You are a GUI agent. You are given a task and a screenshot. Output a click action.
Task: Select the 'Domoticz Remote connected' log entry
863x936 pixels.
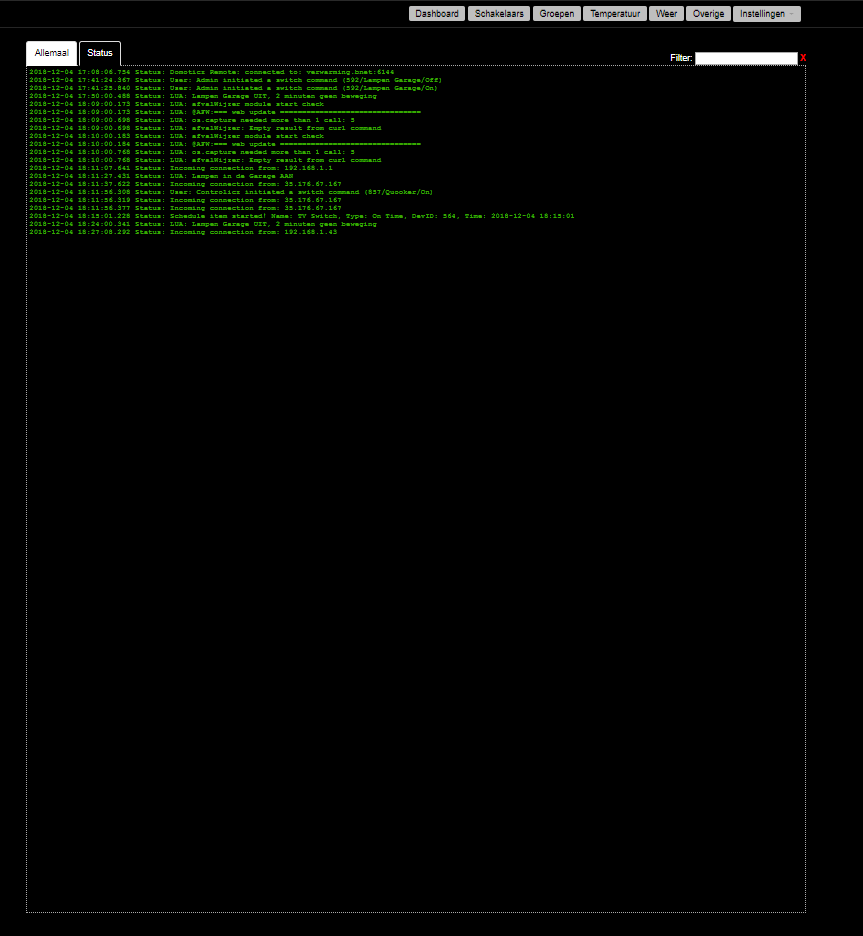coord(210,72)
